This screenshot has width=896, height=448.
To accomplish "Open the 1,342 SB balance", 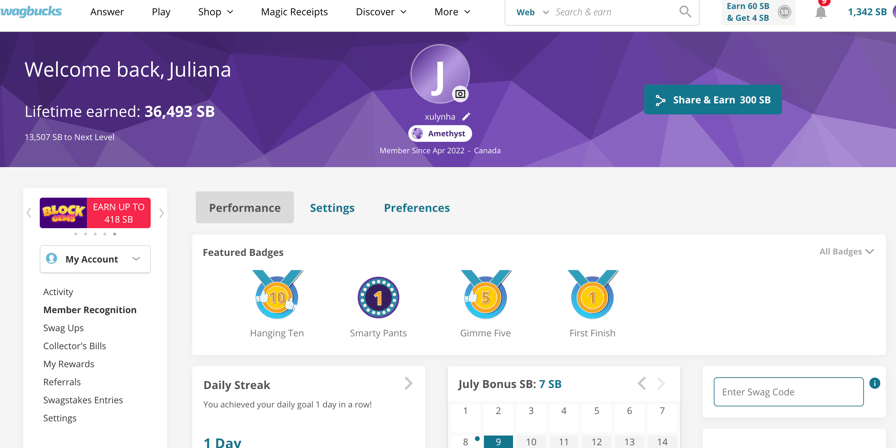I will click(867, 12).
